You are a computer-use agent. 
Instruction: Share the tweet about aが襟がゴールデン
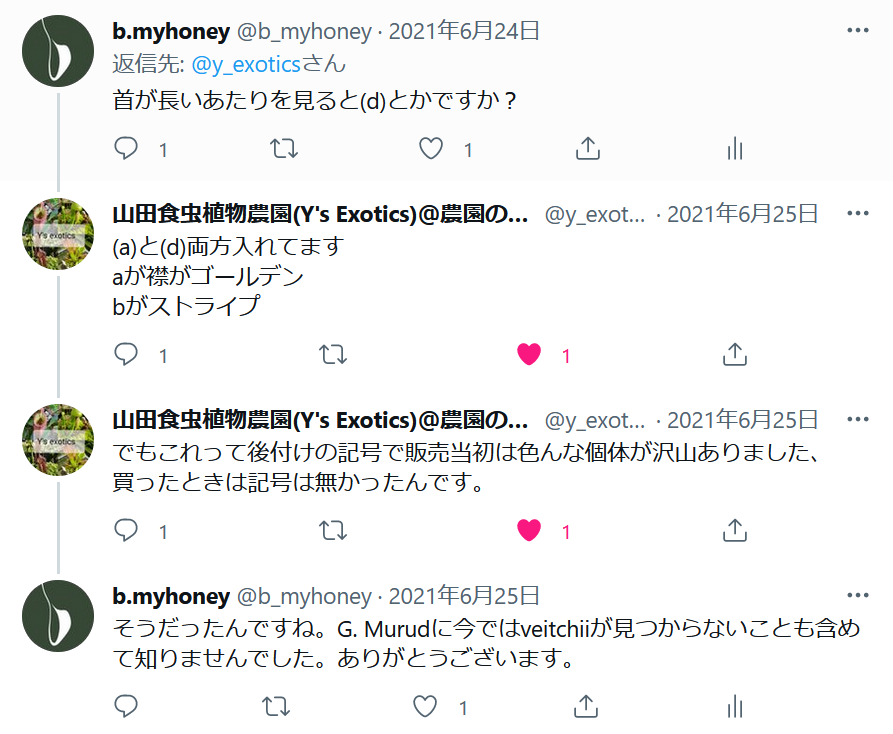[x=735, y=354]
